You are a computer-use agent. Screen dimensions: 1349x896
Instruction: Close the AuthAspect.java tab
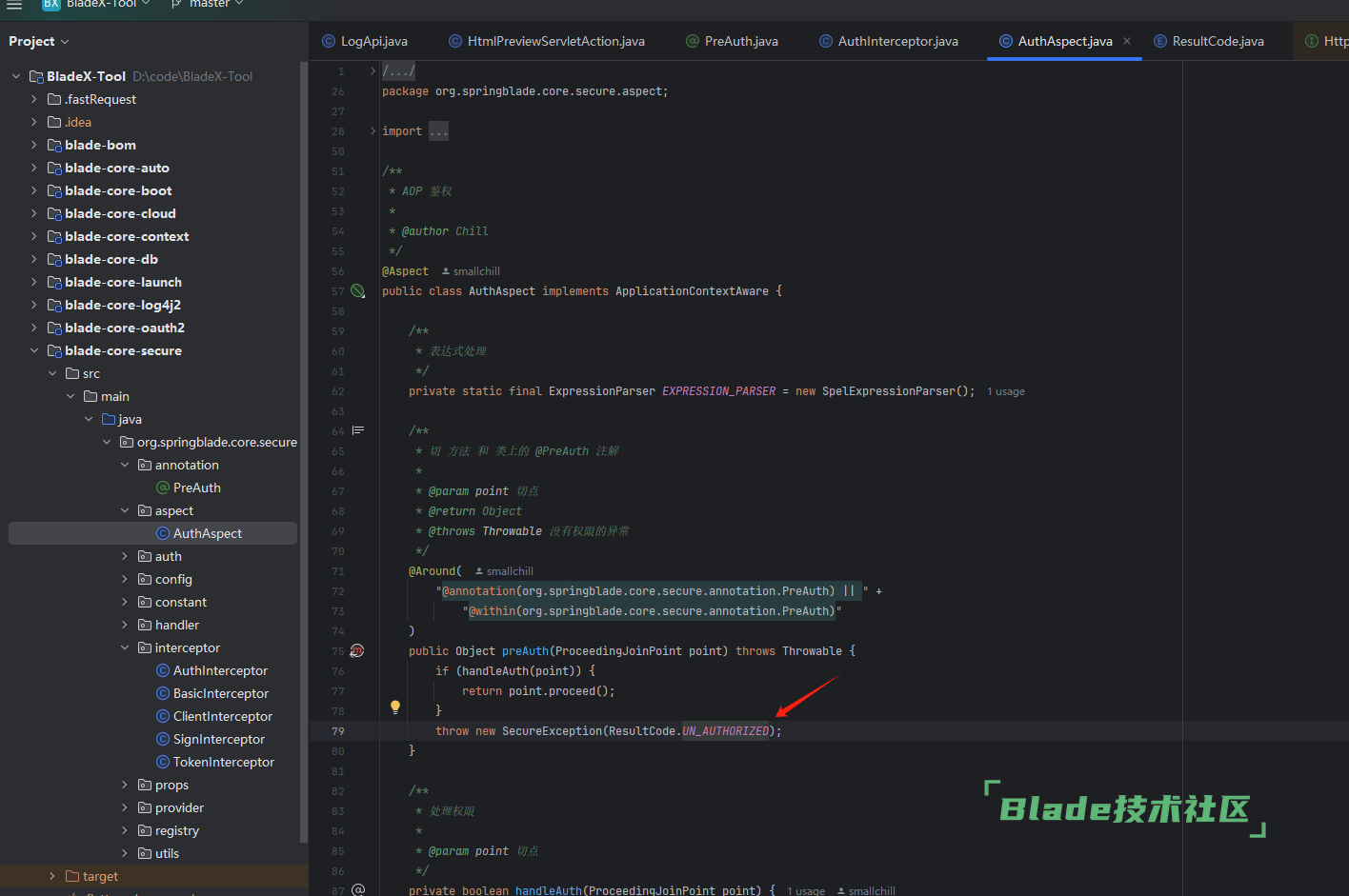(x=1127, y=41)
